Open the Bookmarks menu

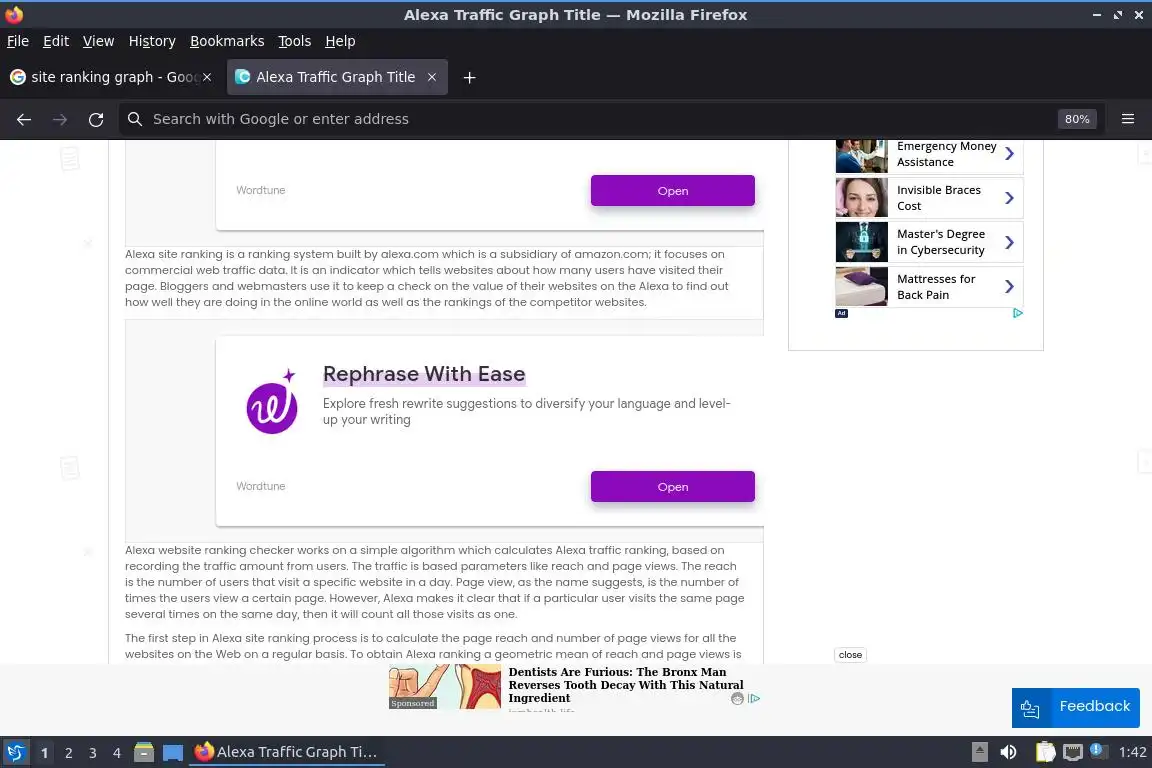coord(227,41)
